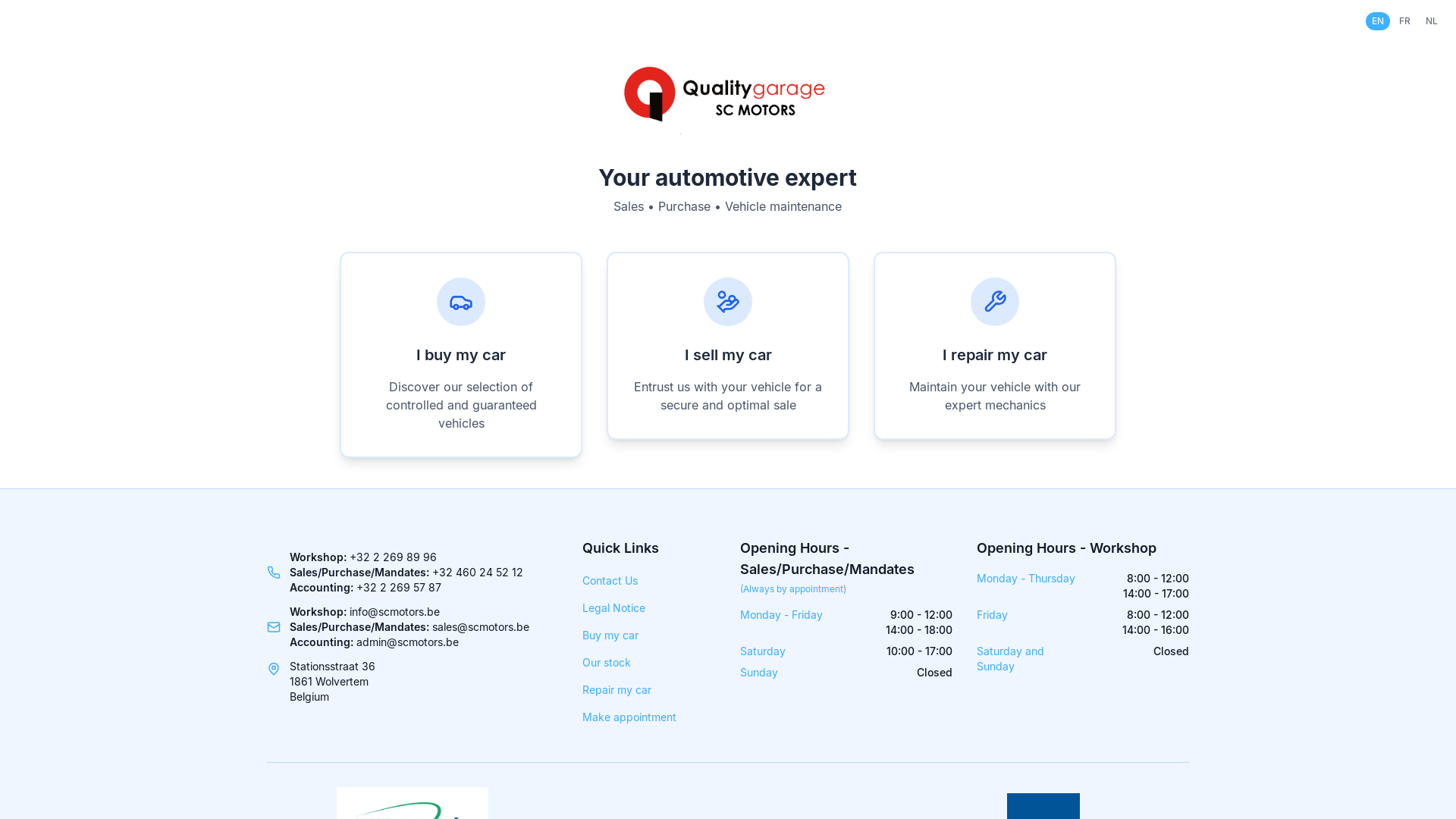Click the hand-coins sell car icon

(x=728, y=302)
